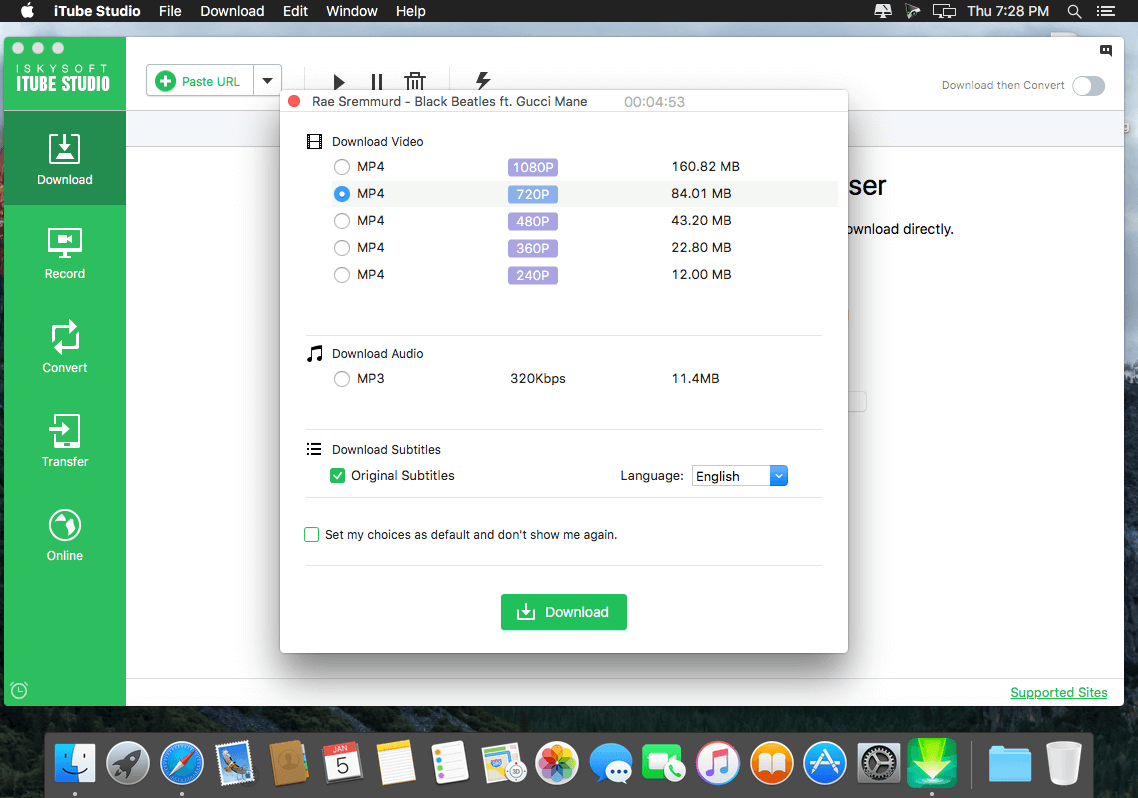Open App Store from the dock
Viewport: 1138px width, 798px height.
(824, 763)
